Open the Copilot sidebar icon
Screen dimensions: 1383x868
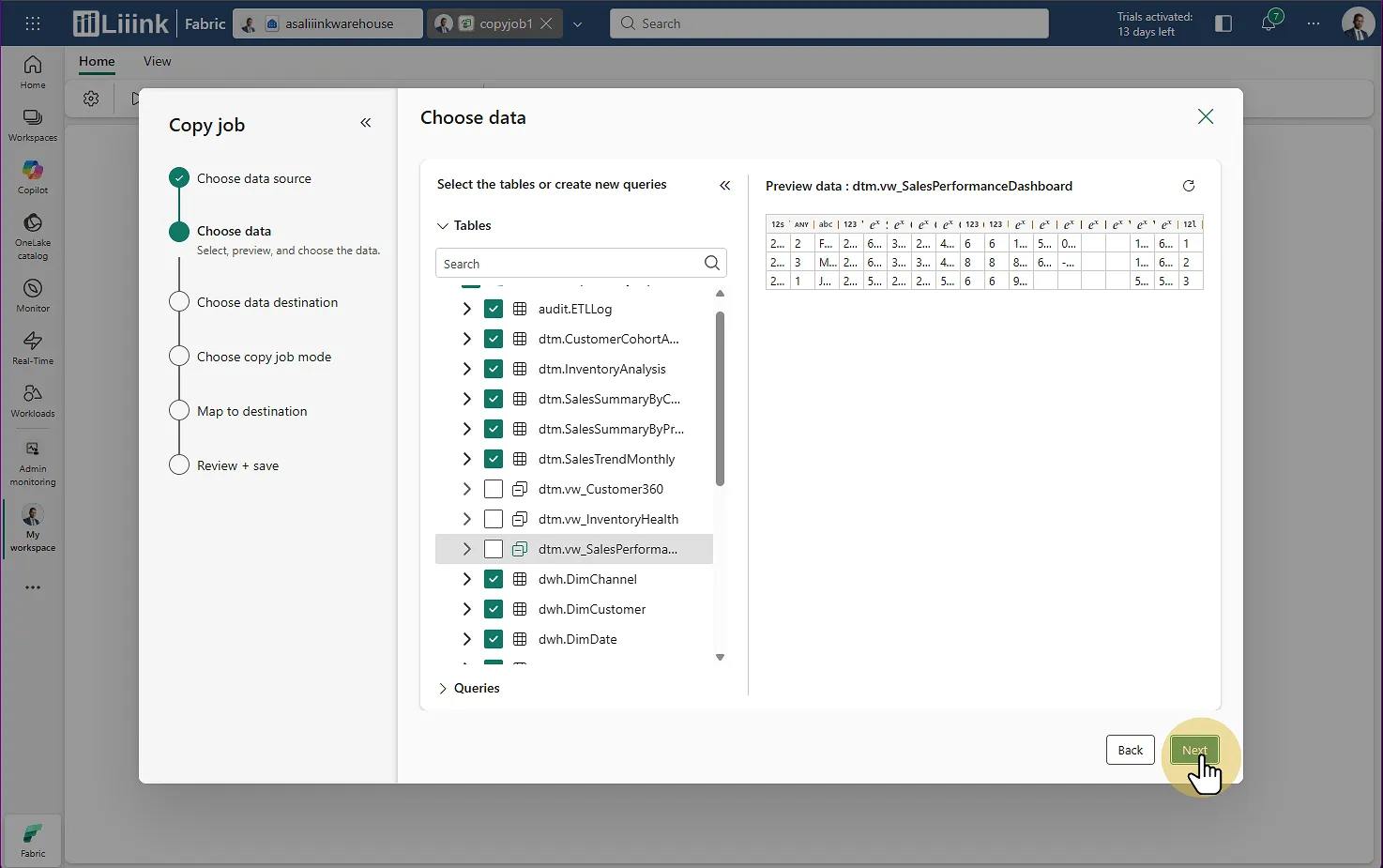[x=33, y=176]
